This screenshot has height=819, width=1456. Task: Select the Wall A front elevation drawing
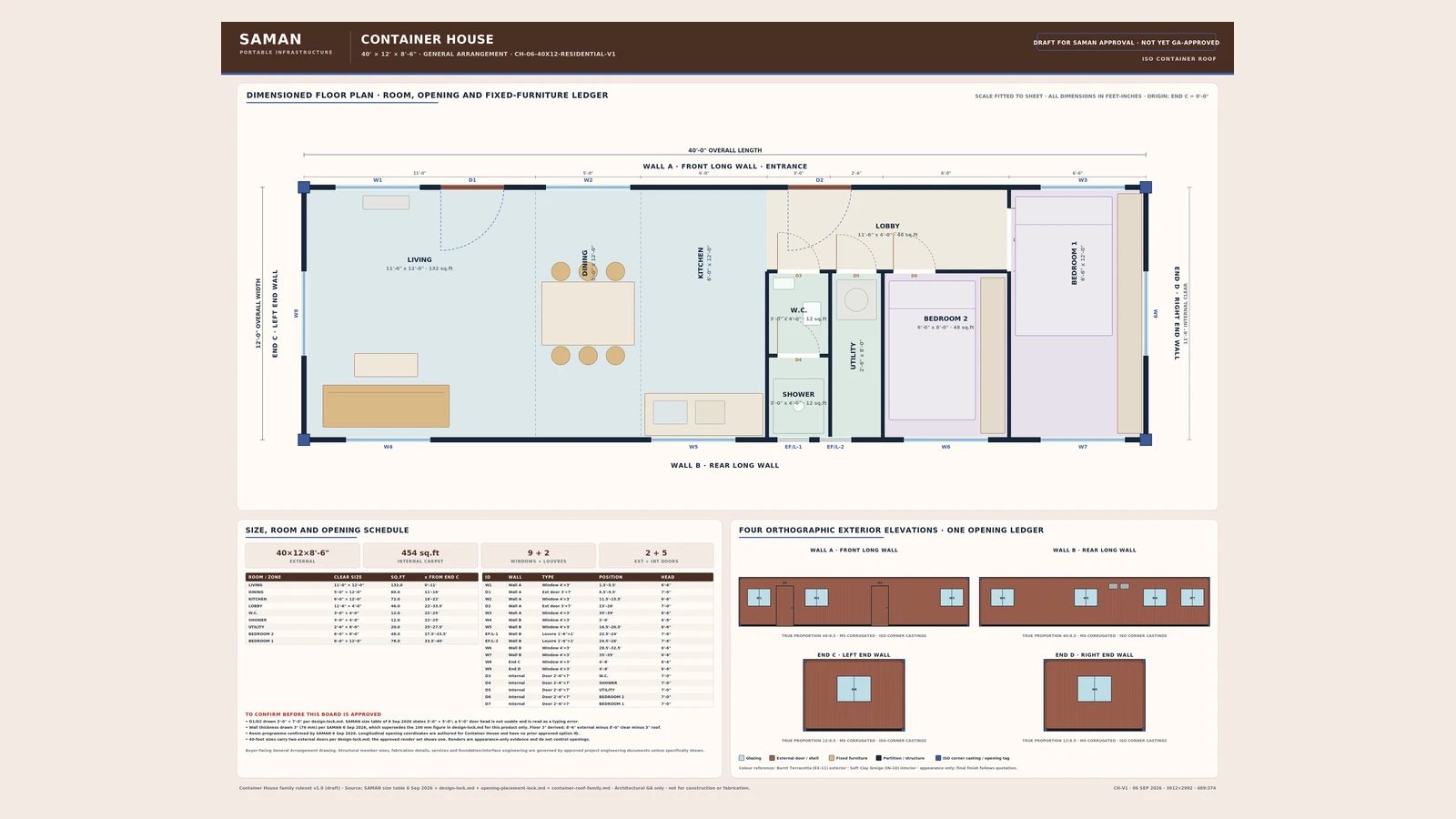click(854, 602)
